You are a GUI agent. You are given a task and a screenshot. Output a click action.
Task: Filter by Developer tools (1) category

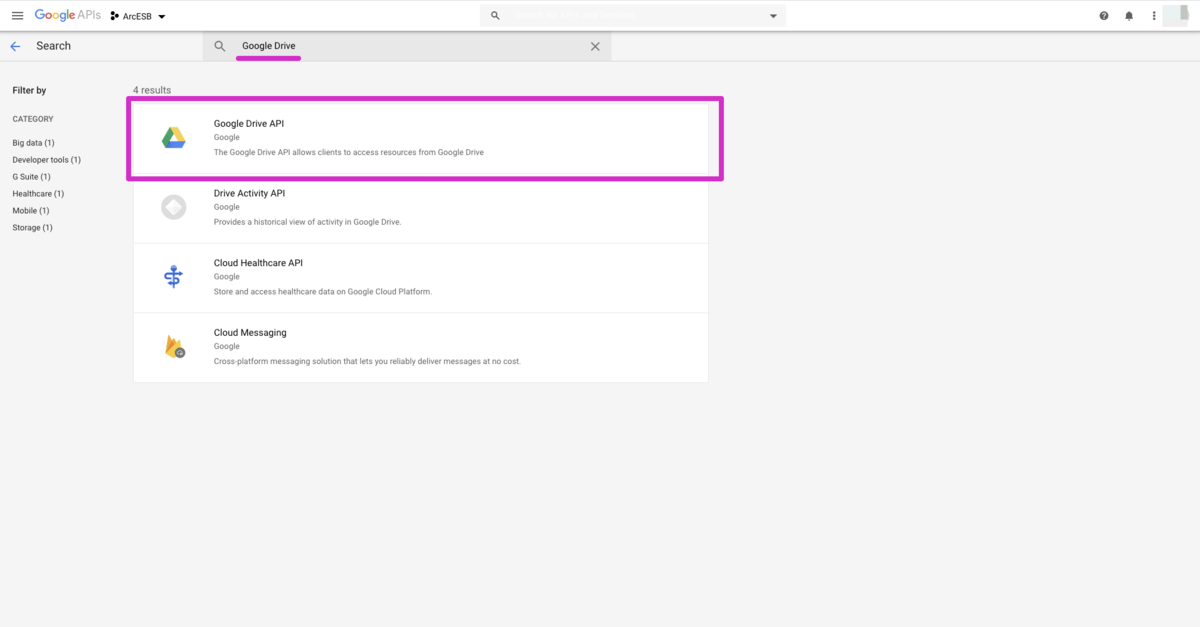pos(46,160)
